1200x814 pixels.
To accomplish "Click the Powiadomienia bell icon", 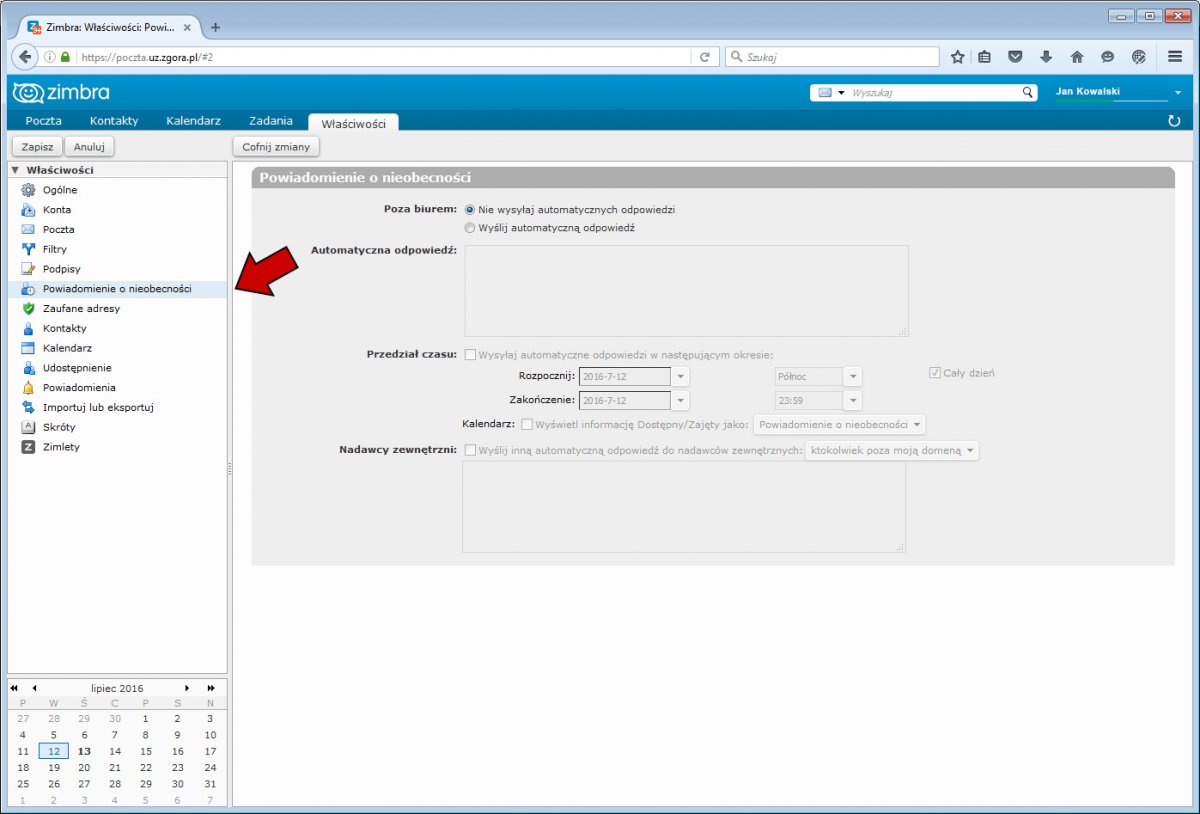I will pos(28,388).
